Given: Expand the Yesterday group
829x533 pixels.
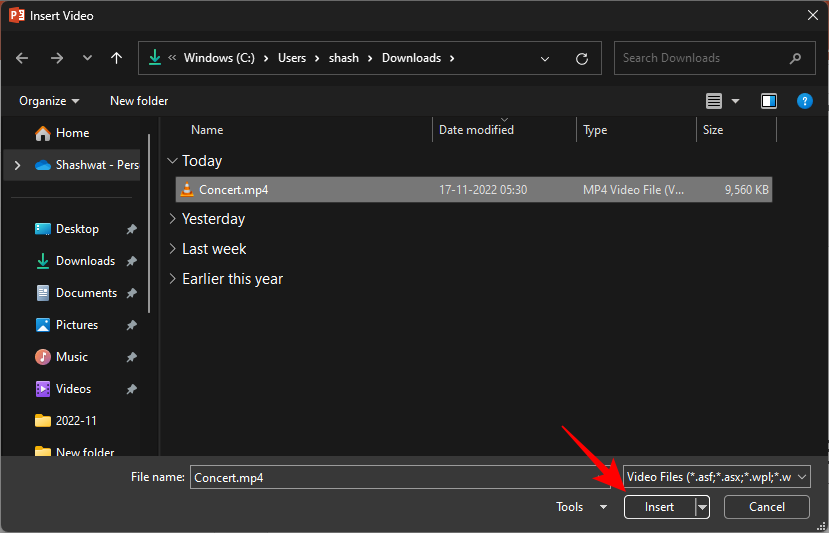Looking at the screenshot, I should [172, 219].
